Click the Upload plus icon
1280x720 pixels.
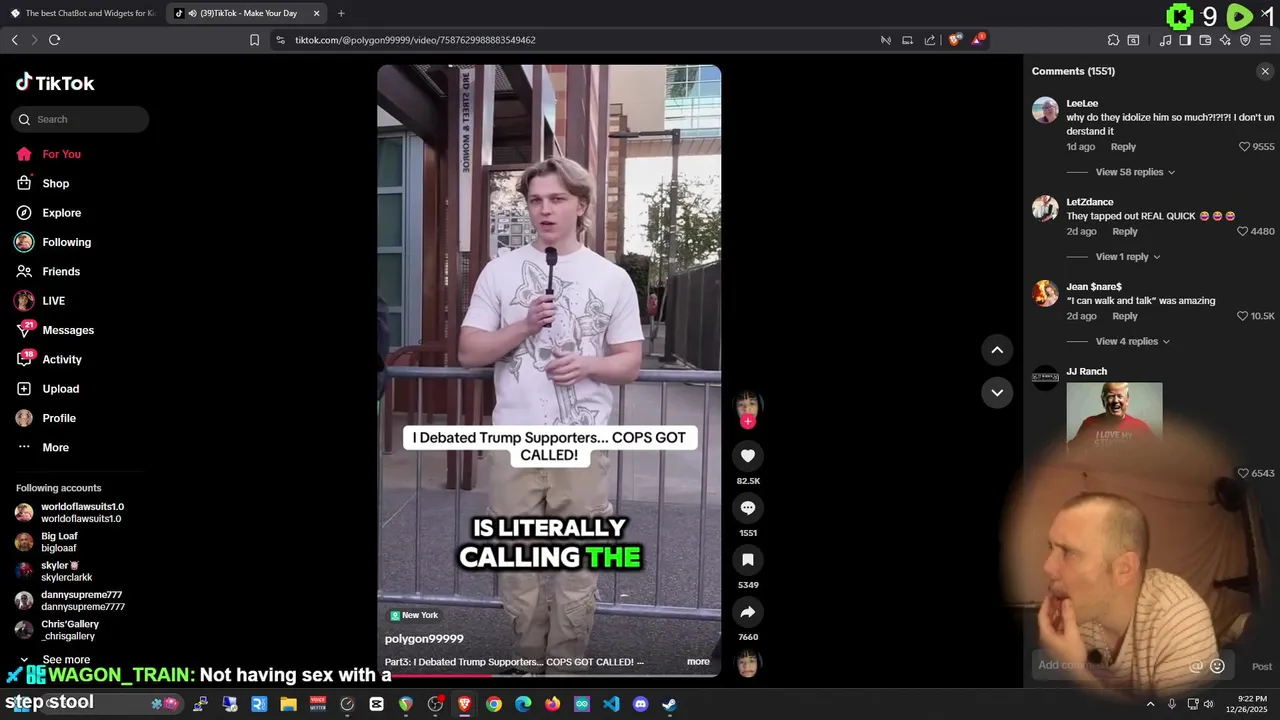(24, 389)
